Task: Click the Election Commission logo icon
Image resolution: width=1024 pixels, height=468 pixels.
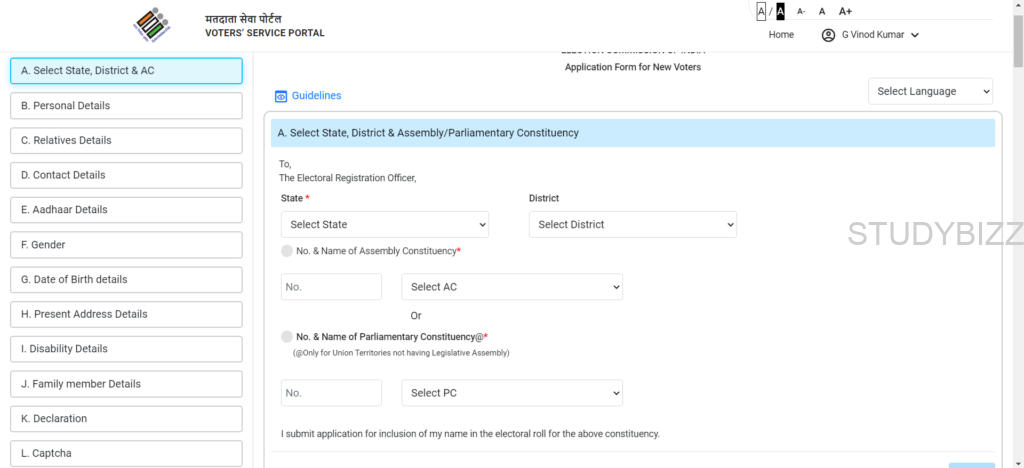Action: [152, 25]
